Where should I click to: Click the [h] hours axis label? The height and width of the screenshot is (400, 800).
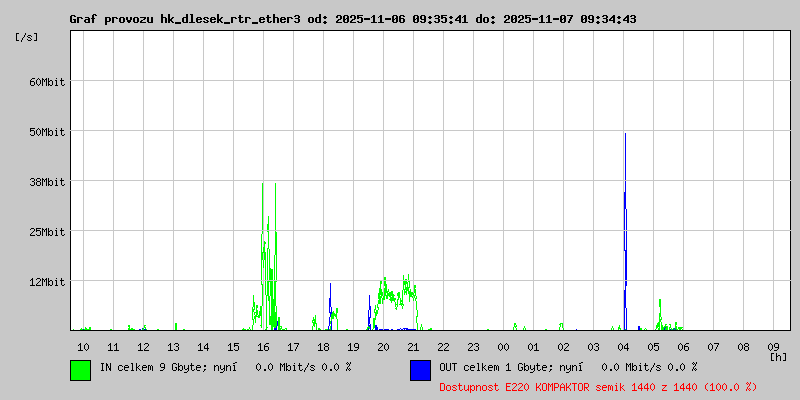(x=778, y=356)
